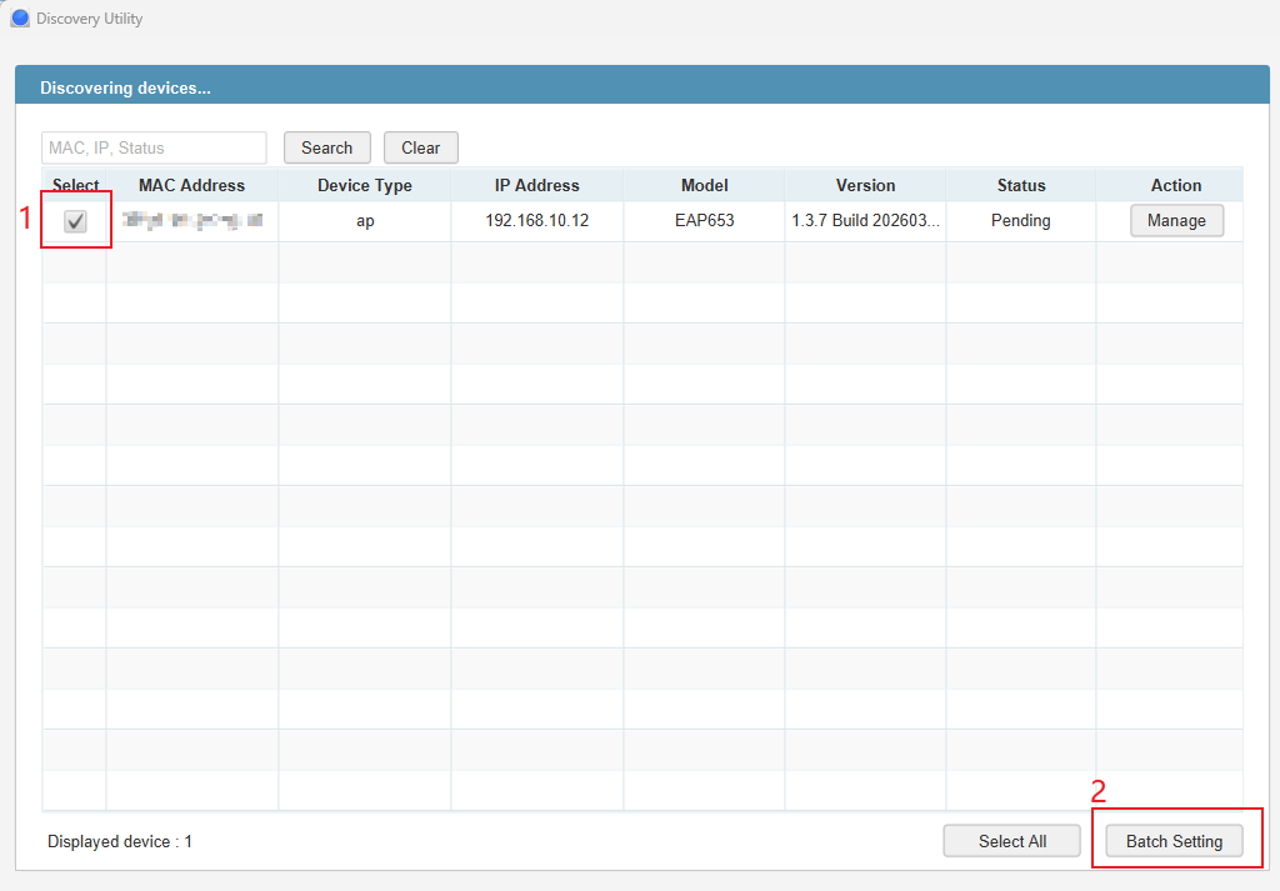Screen dimensions: 1280x891
Task: Click the Status column header
Action: 1021,185
